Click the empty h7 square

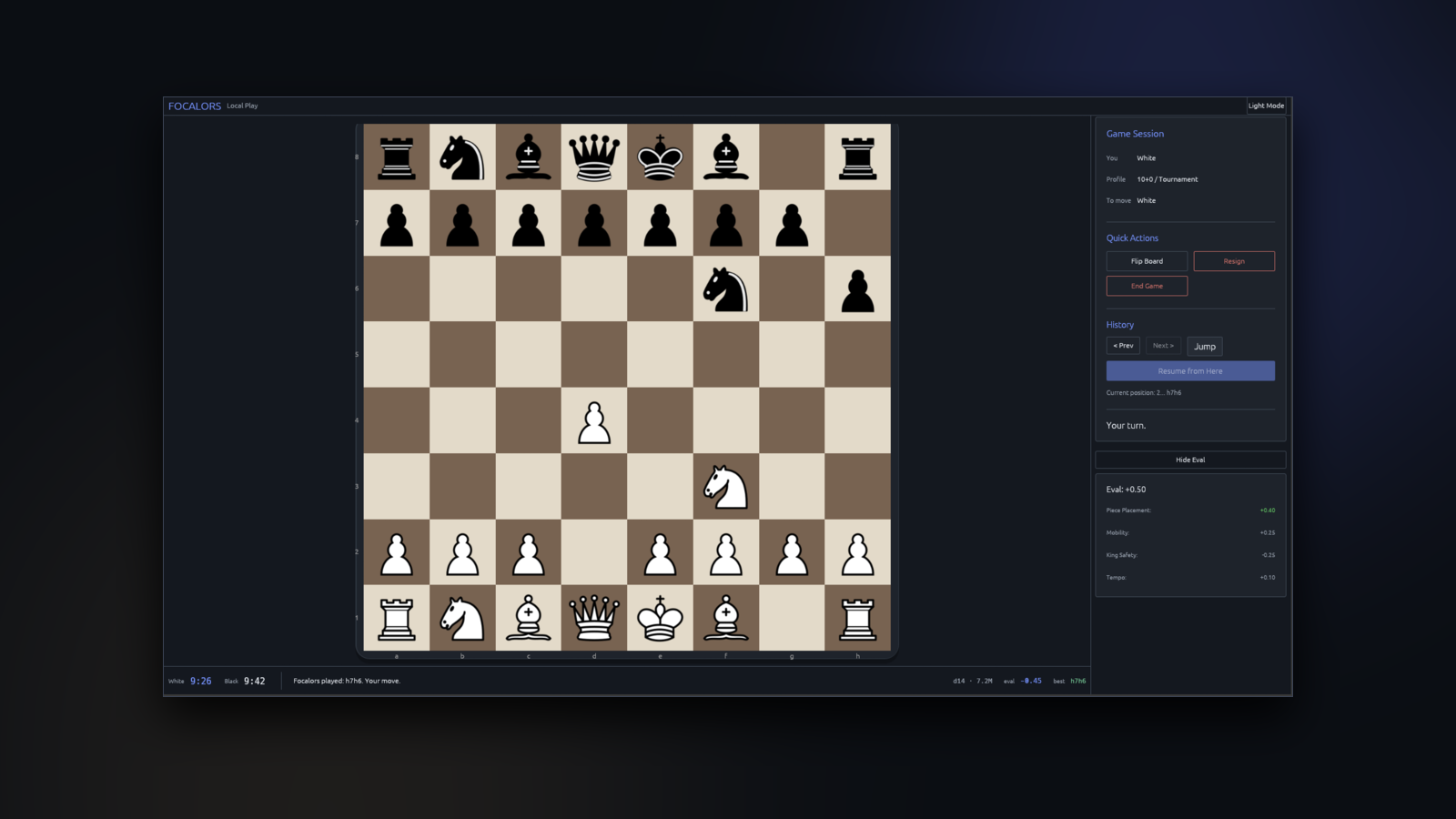pyautogui.click(x=857, y=223)
